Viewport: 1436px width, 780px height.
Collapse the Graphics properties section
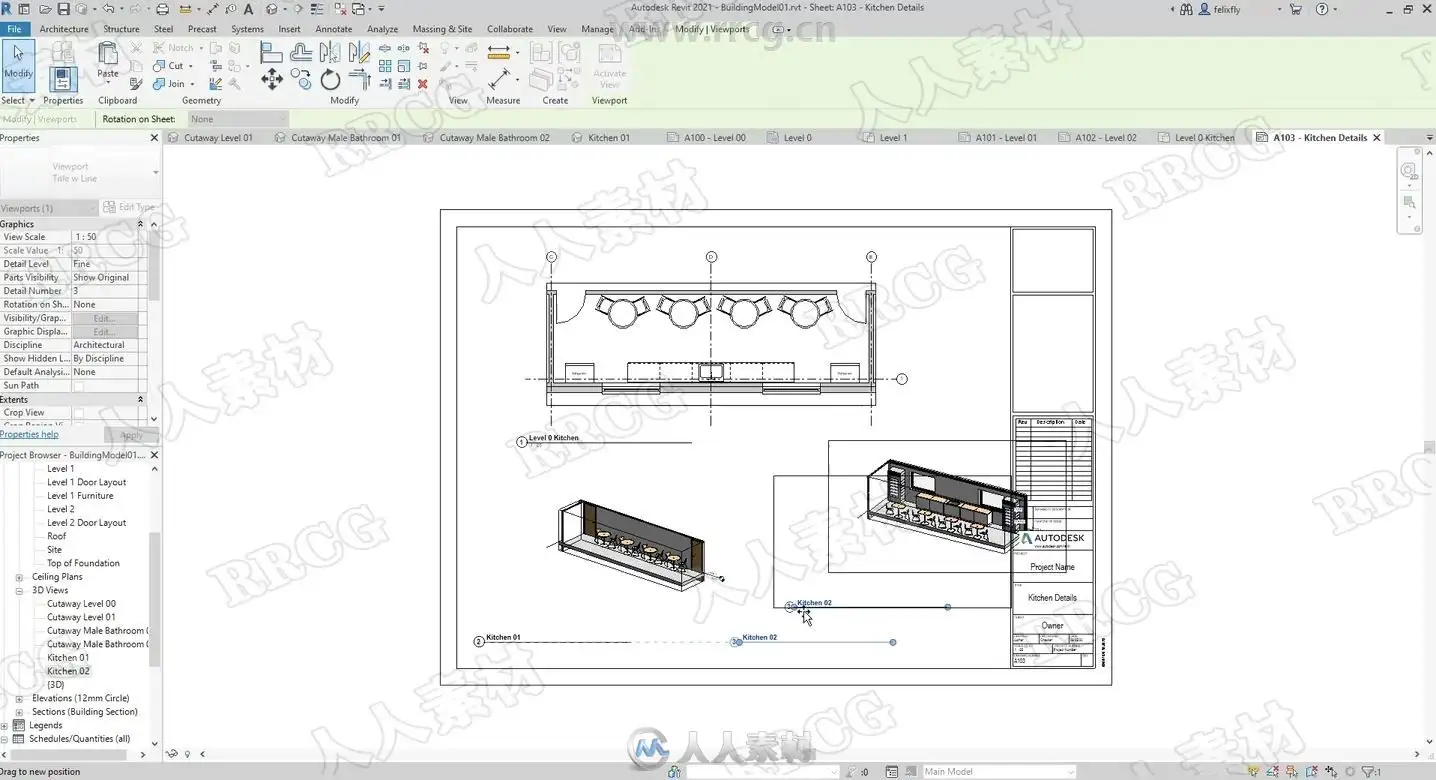coord(141,224)
